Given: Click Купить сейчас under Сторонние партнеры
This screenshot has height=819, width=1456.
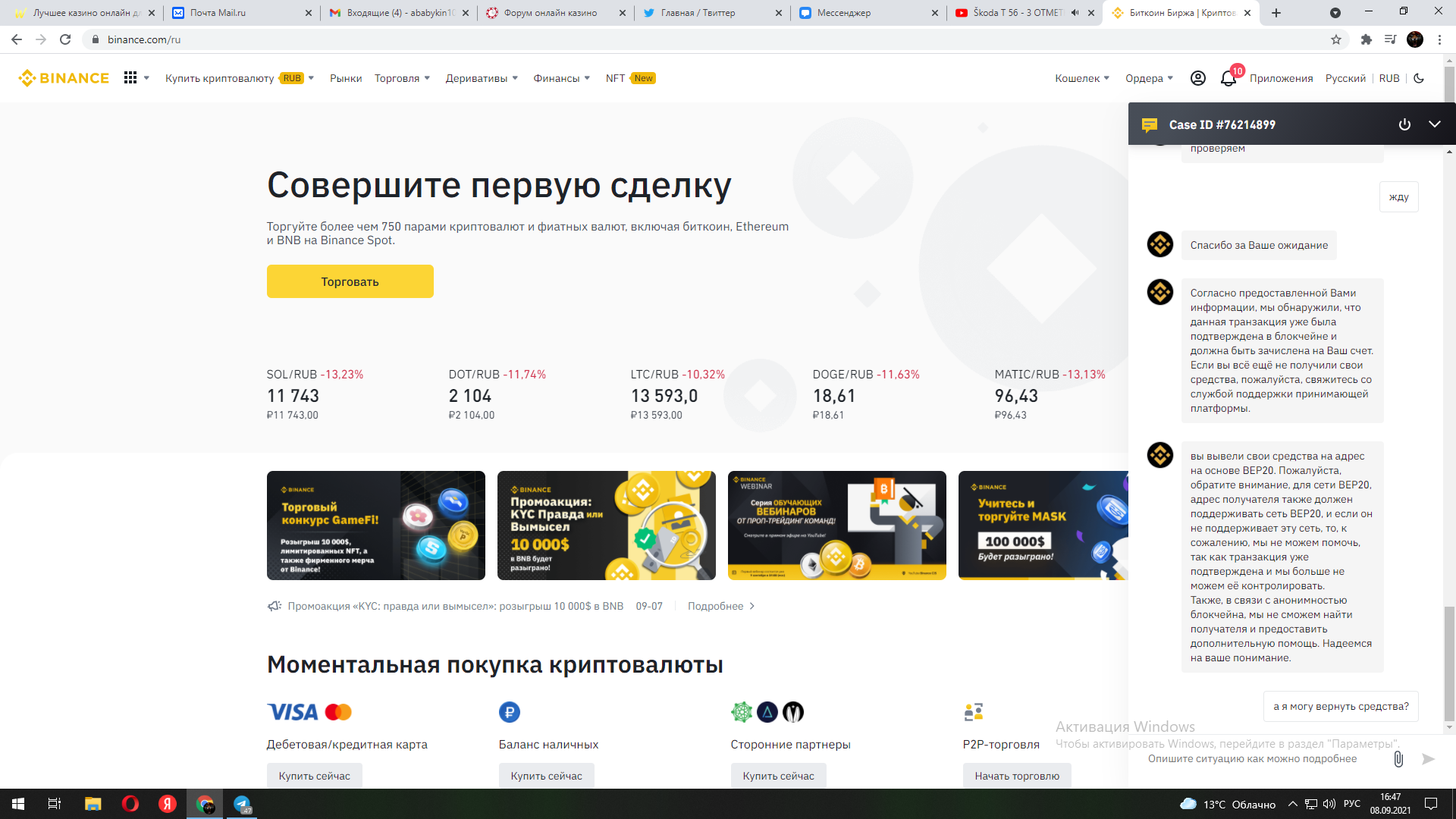Looking at the screenshot, I should (778, 776).
